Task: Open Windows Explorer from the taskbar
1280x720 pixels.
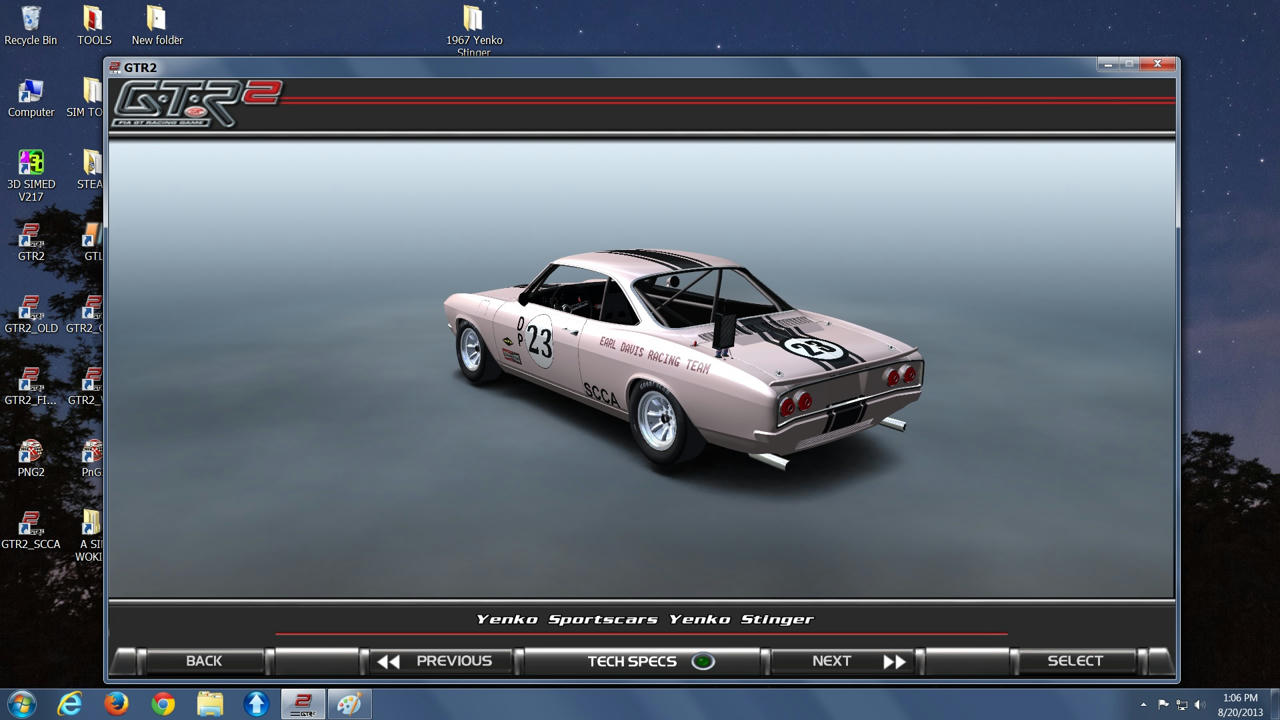Action: tap(210, 704)
